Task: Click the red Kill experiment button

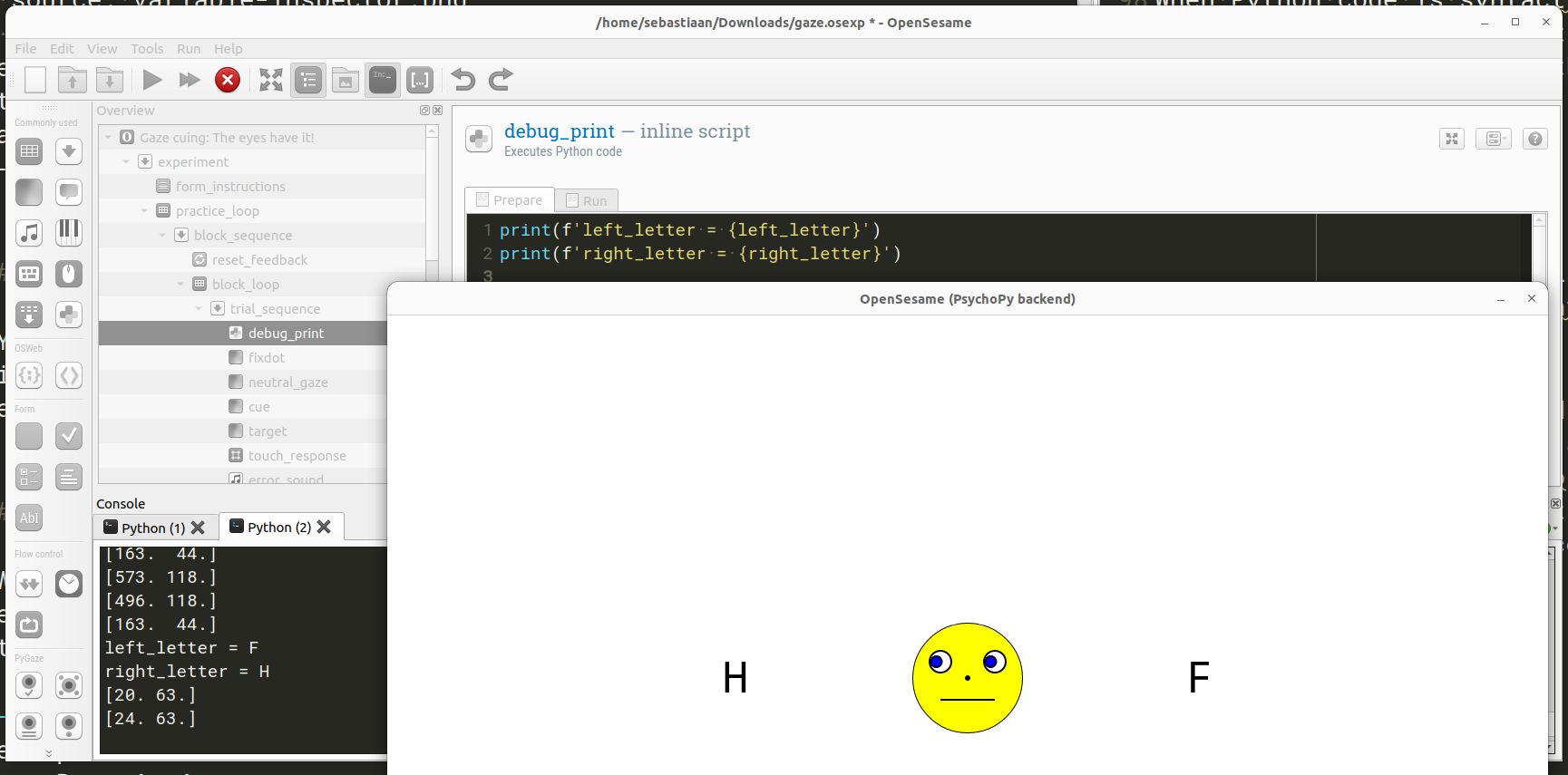Action: point(228,81)
